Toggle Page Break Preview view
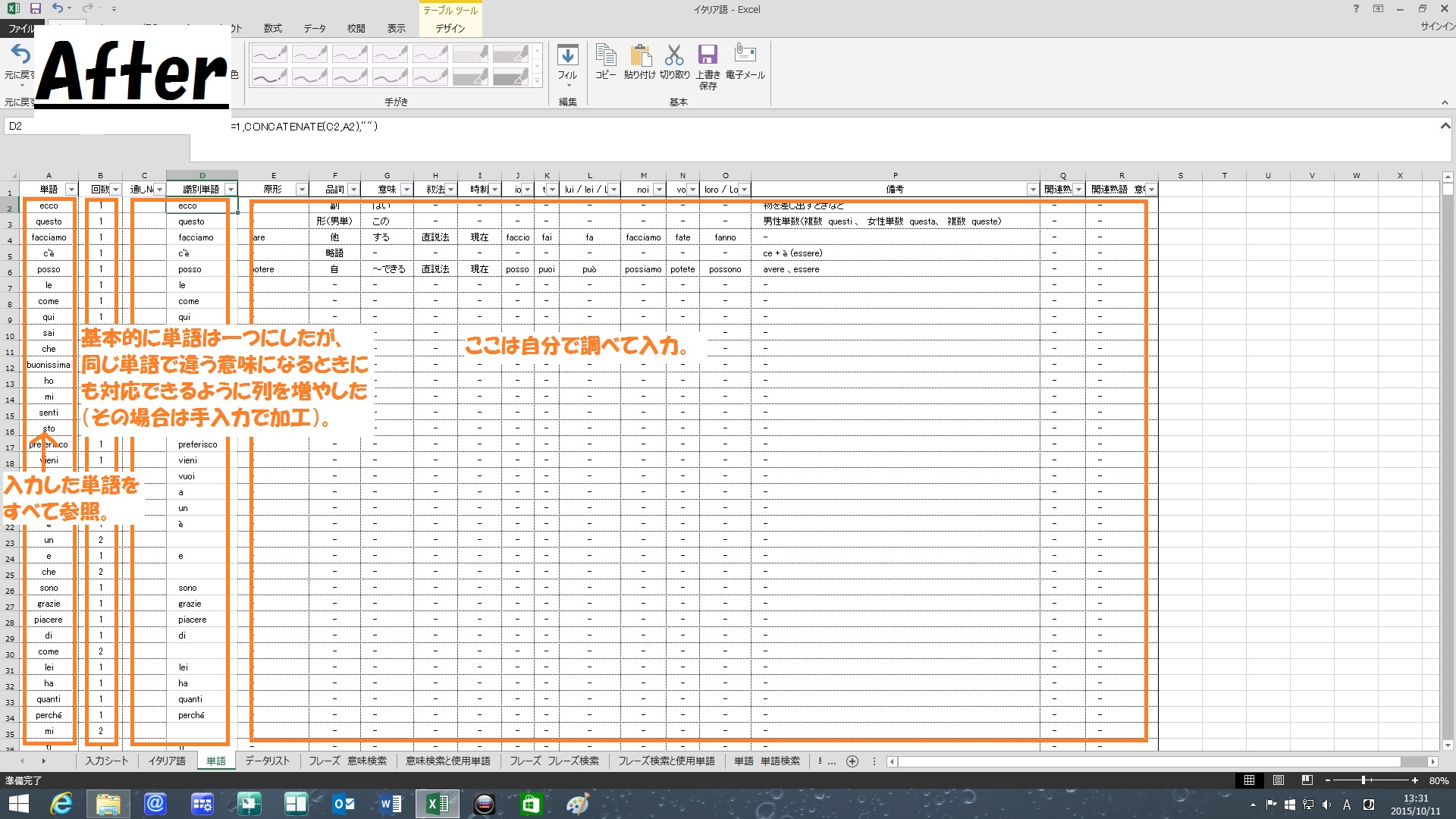This screenshot has width=1456, height=819. coord(1307,780)
